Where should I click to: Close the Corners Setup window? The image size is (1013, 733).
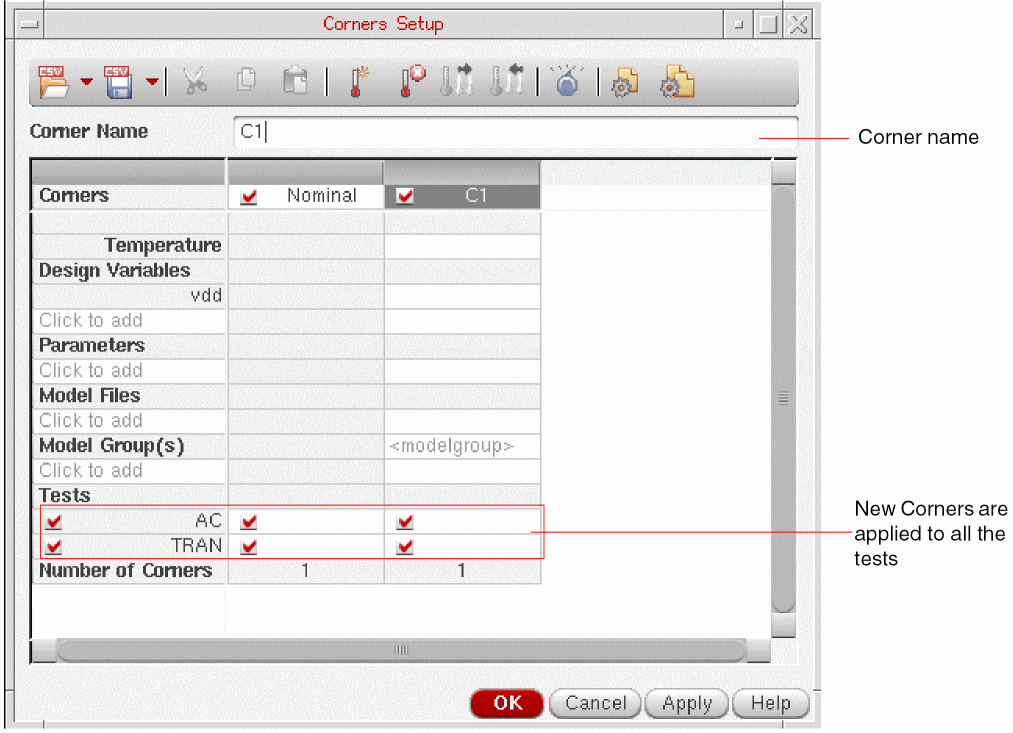[x=799, y=25]
